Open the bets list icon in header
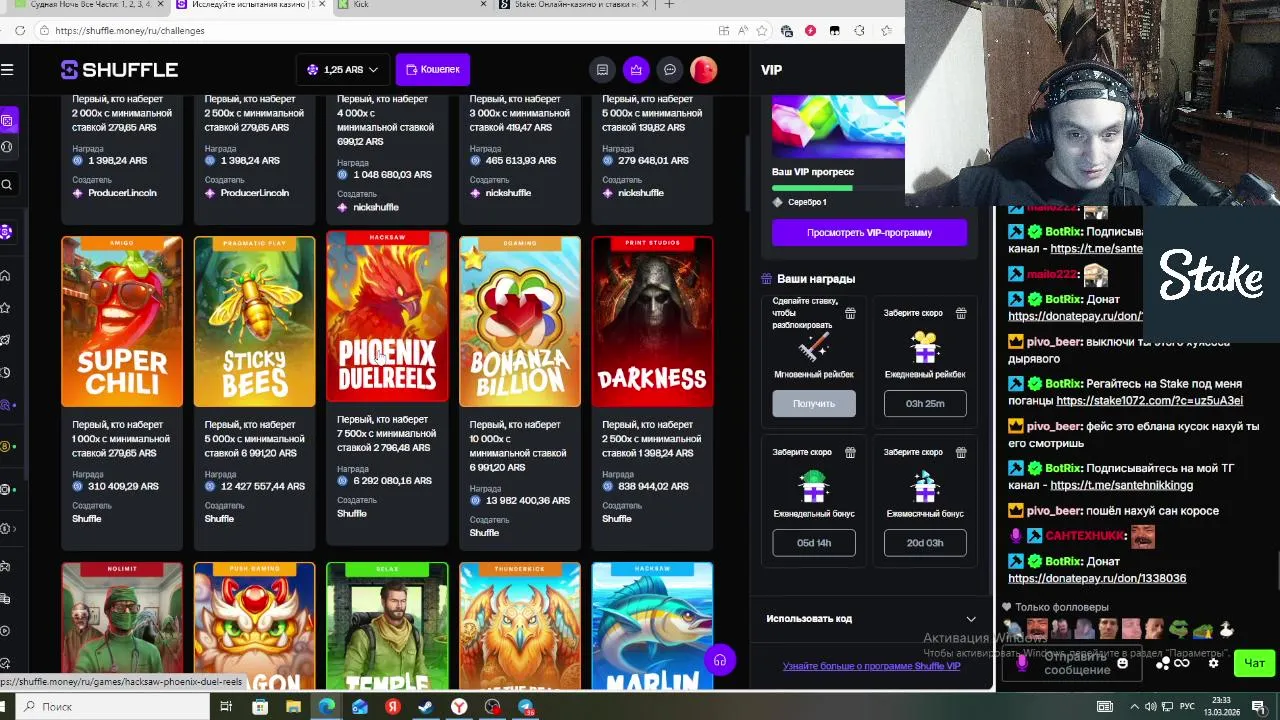1280x720 pixels. [602, 70]
